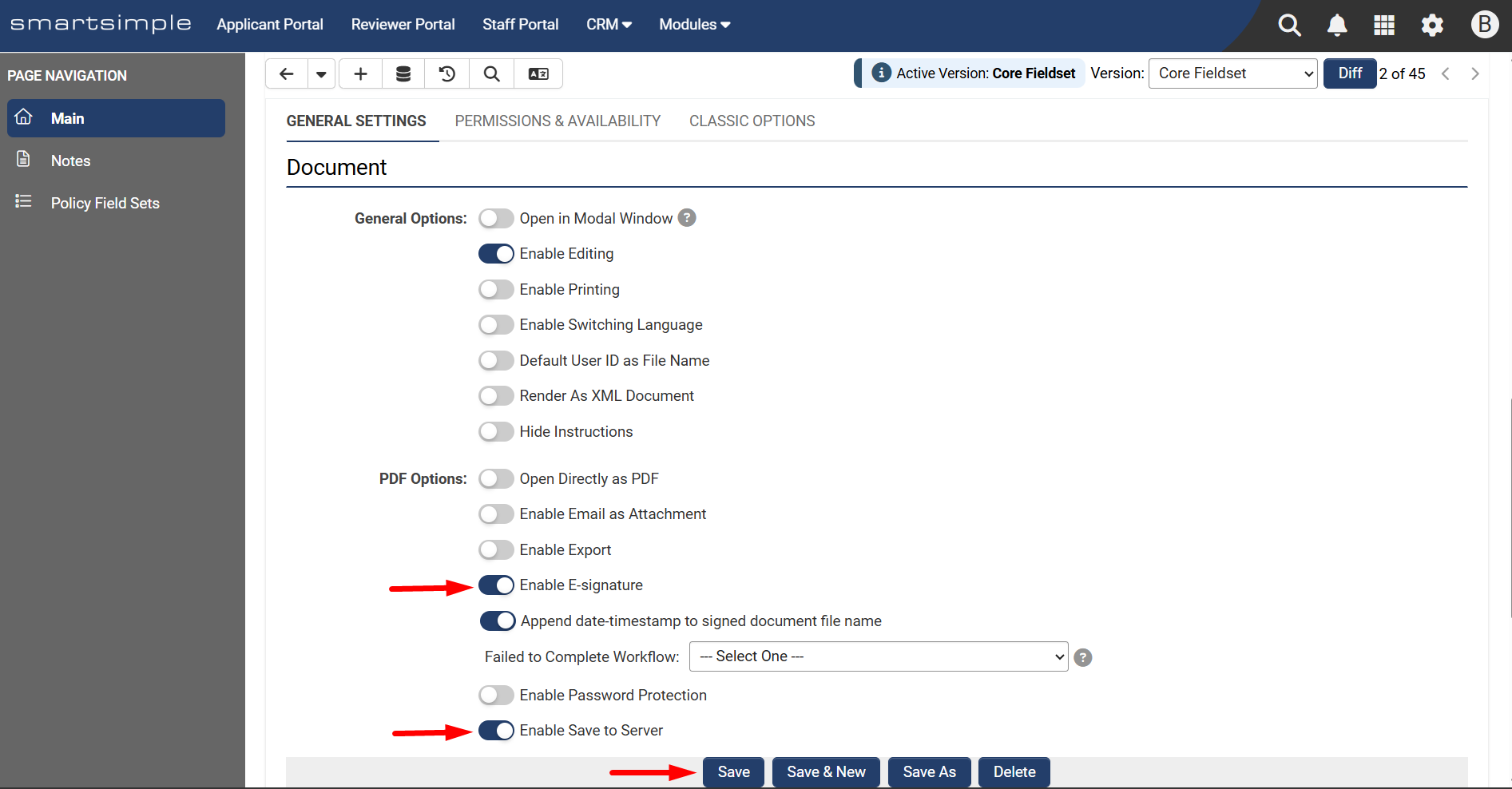Select Main in page navigation
Image resolution: width=1512 pixels, height=789 pixels.
(x=116, y=118)
